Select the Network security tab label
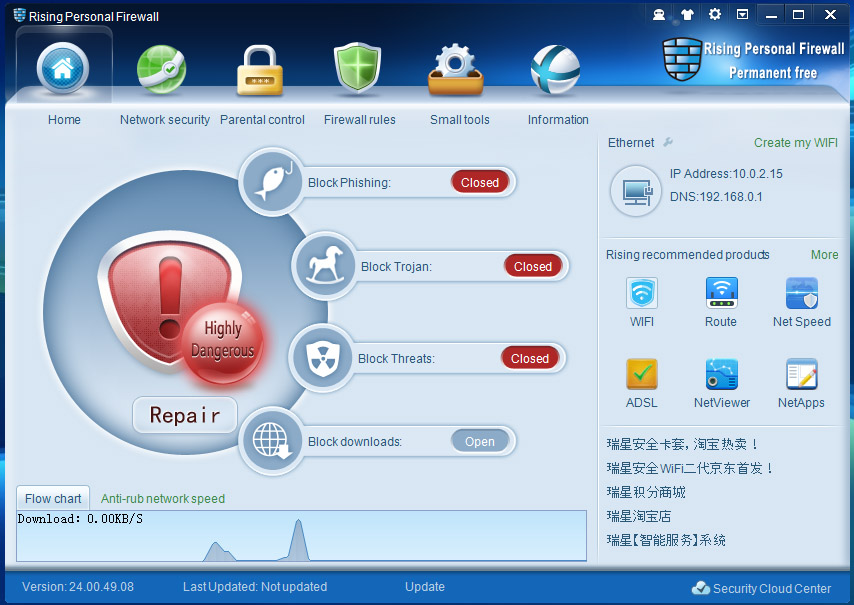The width and height of the screenshot is (854, 605). coord(164,119)
